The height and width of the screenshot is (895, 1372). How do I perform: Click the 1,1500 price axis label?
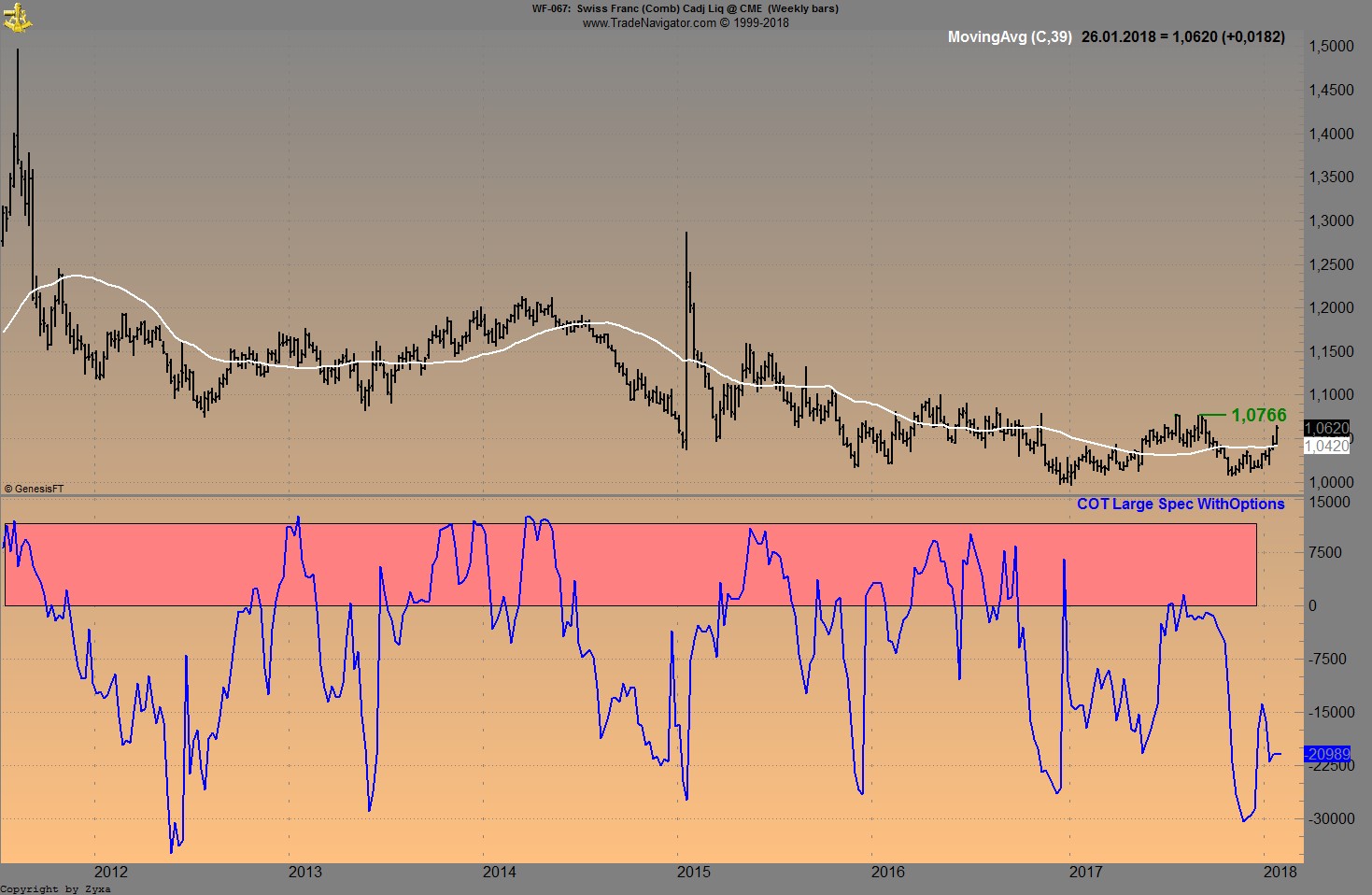[x=1331, y=352]
